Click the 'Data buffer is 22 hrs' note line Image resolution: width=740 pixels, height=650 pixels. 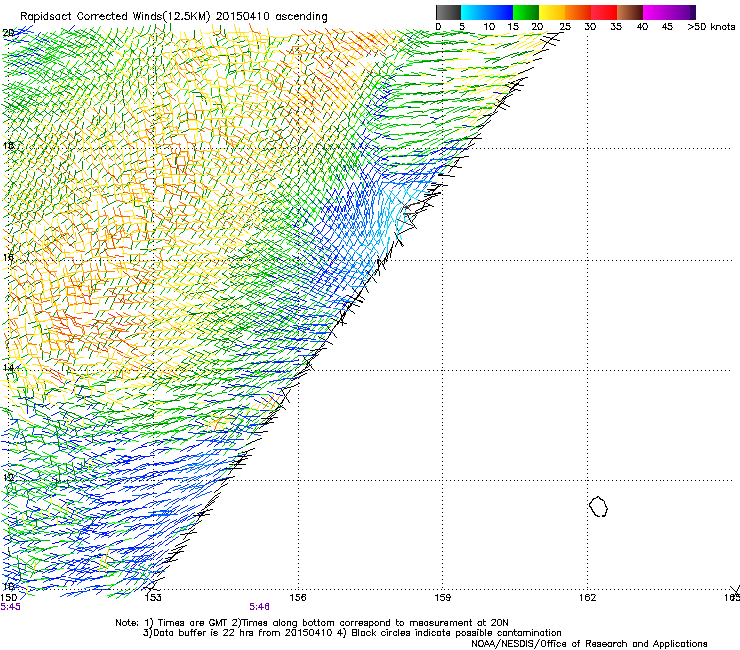pos(352,633)
